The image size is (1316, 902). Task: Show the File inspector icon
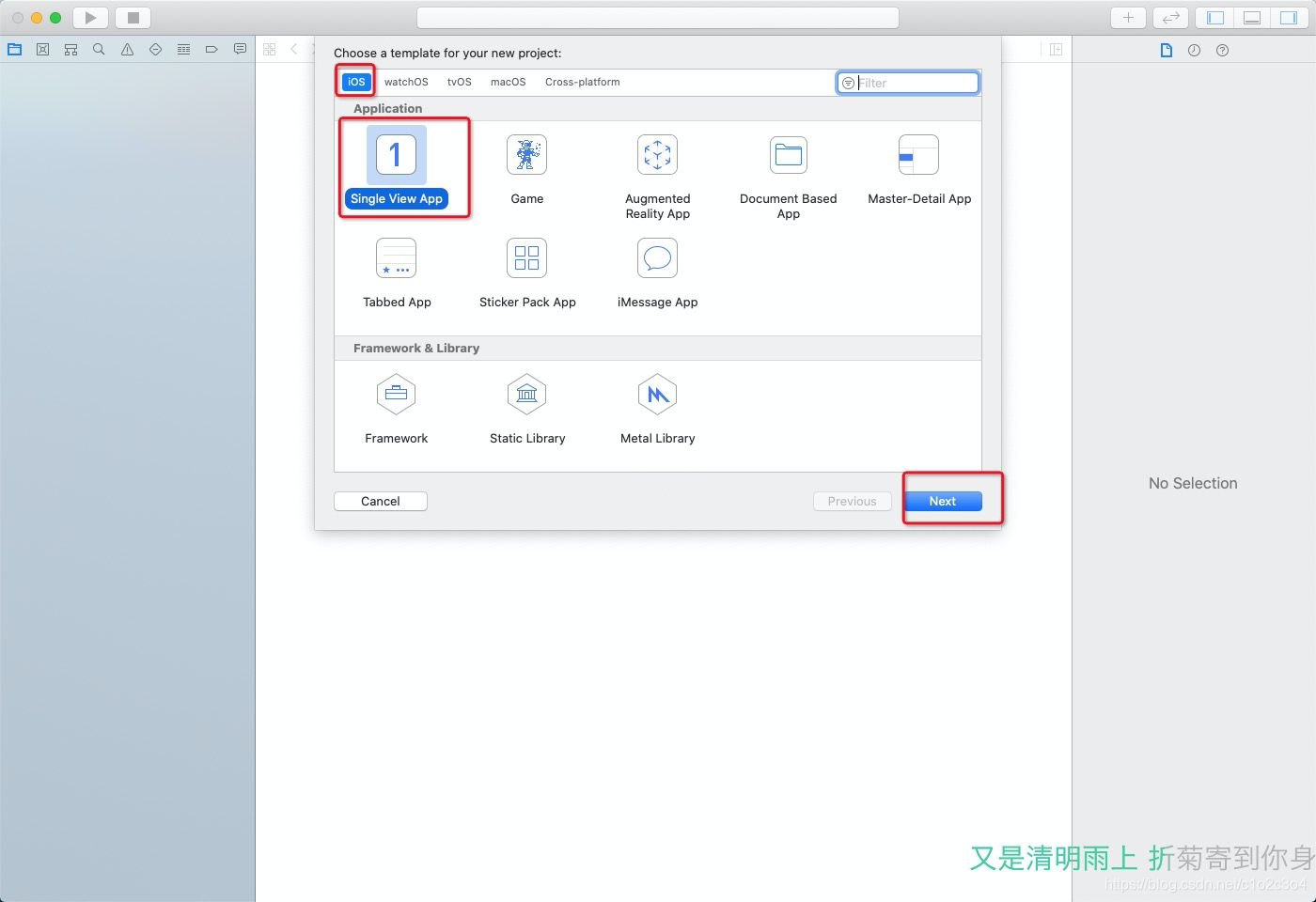(1166, 51)
